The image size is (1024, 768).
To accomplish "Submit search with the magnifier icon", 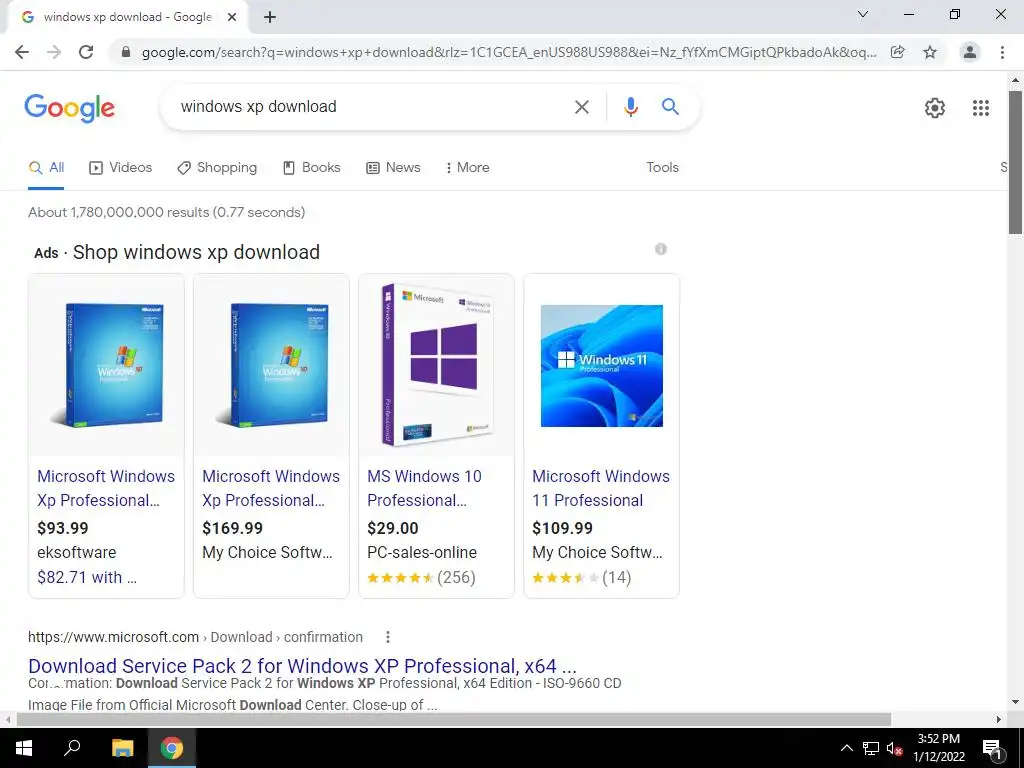I will point(670,106).
